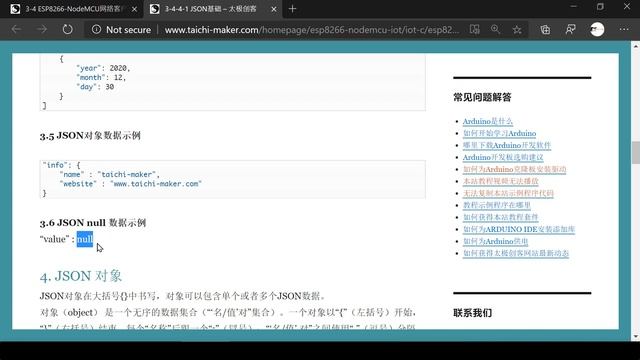This screenshot has width=640, height=360.
Task: Close the 3-4-4-1 JSON tab
Action: point(274,9)
